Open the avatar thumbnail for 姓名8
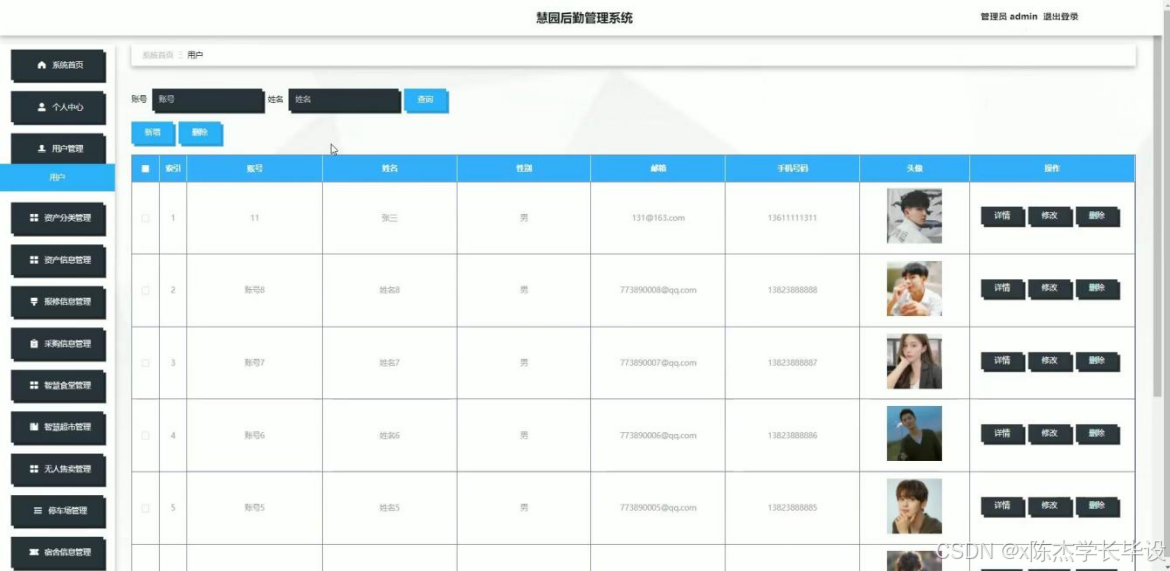The image size is (1170, 571). [914, 288]
